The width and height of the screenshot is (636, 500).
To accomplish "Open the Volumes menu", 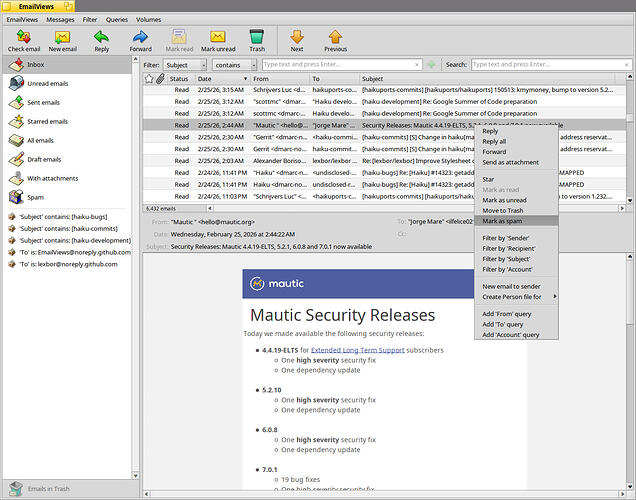I will tap(148, 19).
